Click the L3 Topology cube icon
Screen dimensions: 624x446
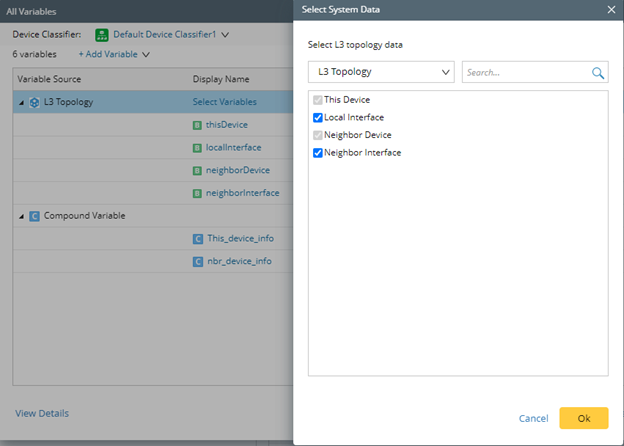(34, 102)
